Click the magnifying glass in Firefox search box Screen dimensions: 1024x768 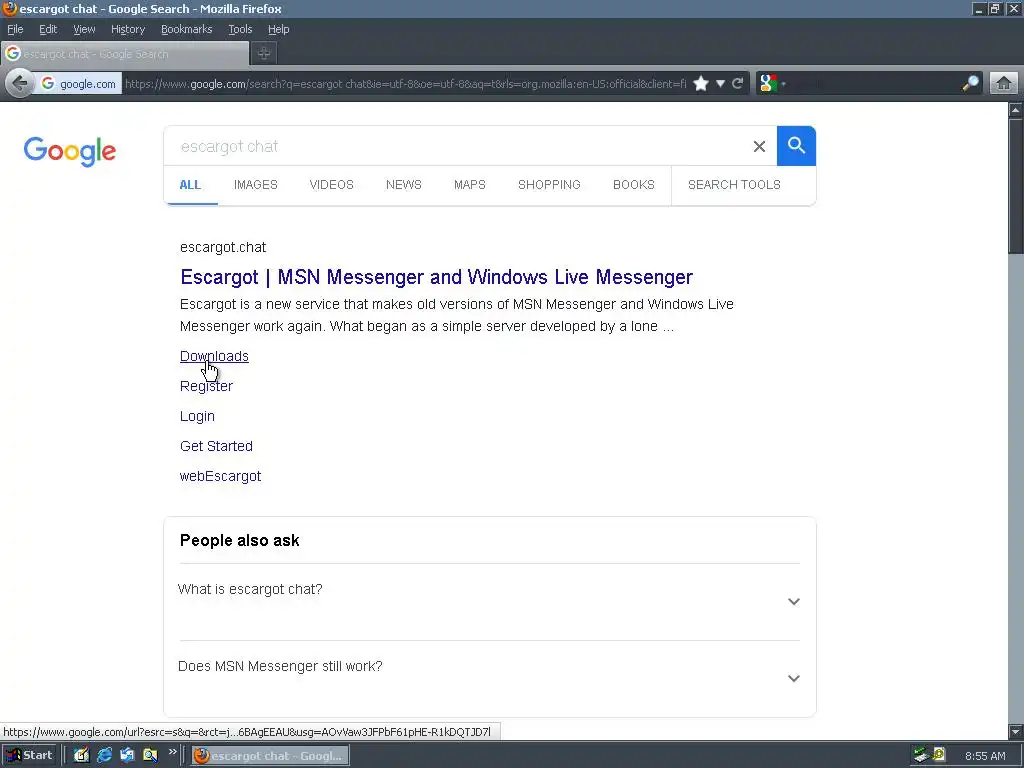click(x=970, y=84)
